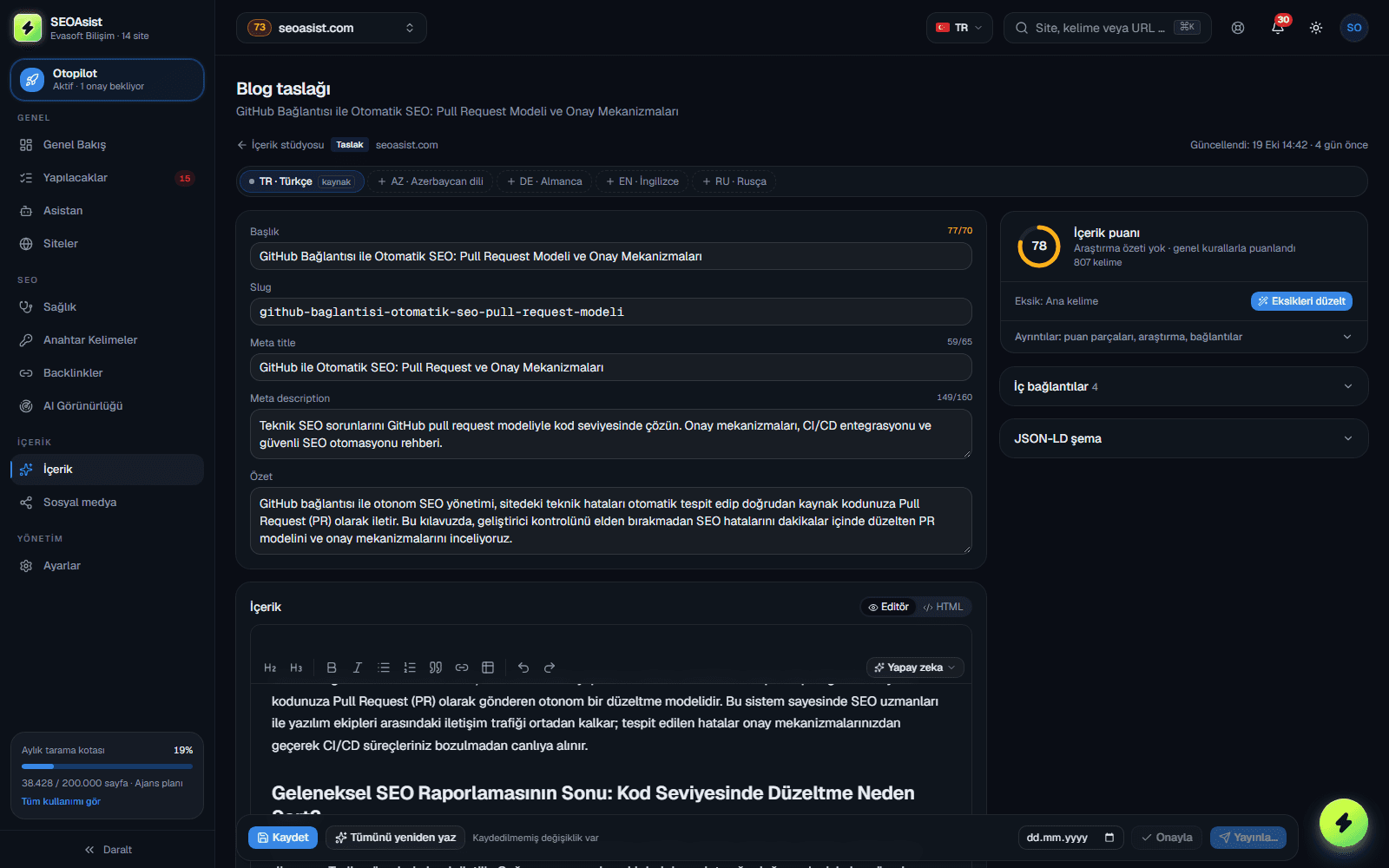Focus the site, keyword or URL search box
Viewport: 1389px width, 868px height.
pos(1107,28)
